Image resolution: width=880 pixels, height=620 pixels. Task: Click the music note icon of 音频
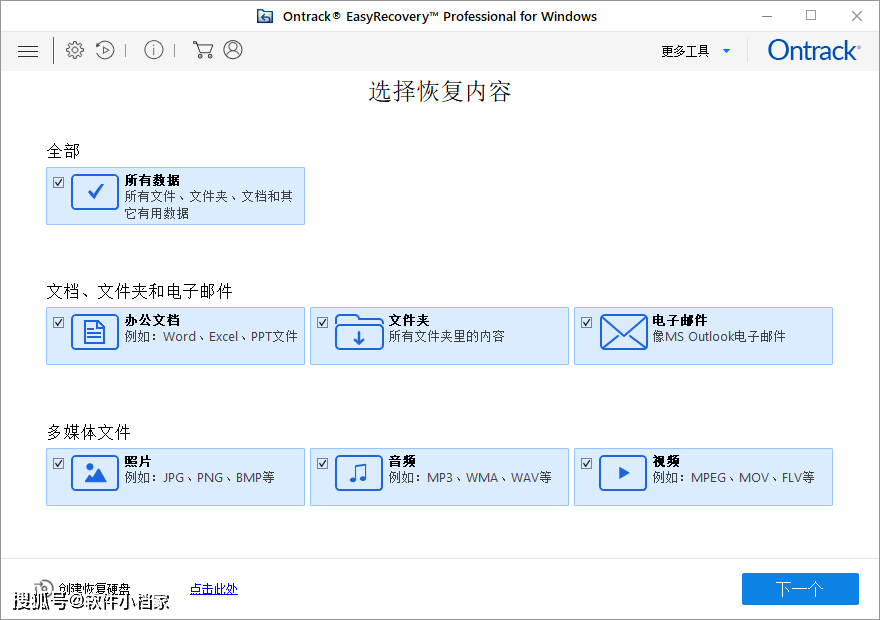pyautogui.click(x=359, y=473)
